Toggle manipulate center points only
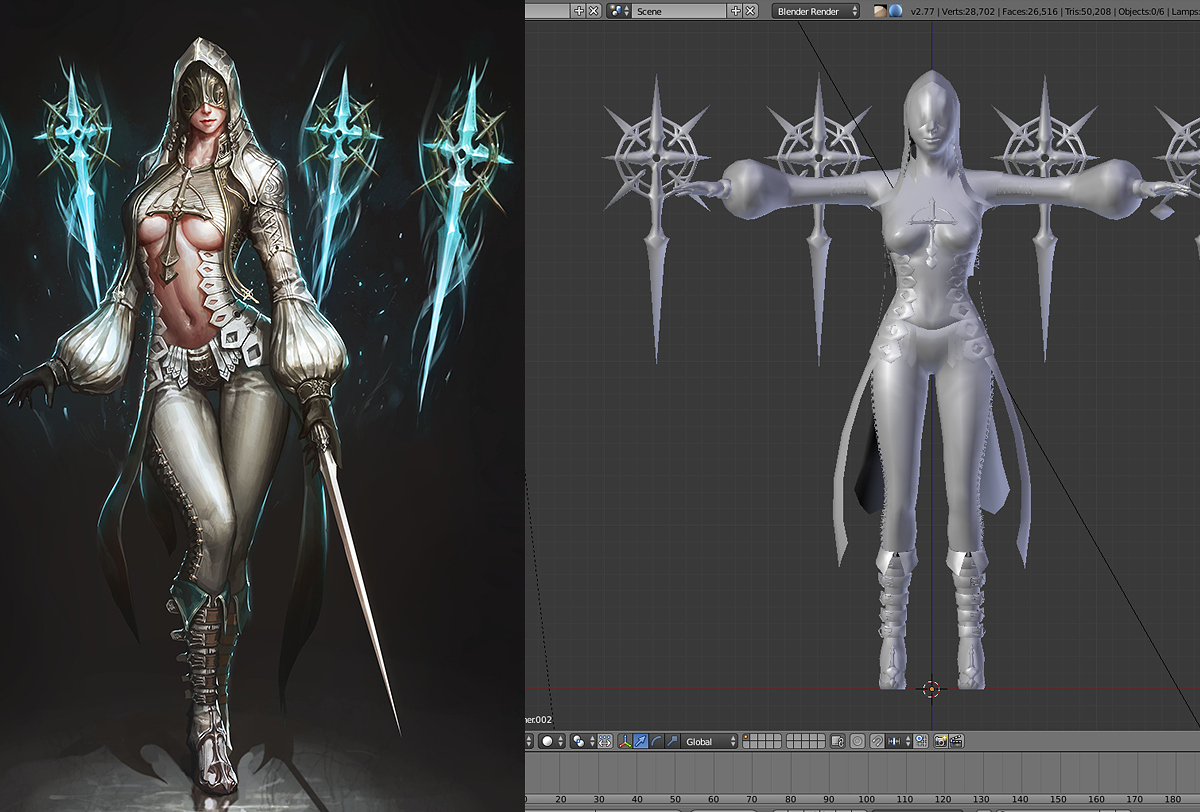 [605, 741]
